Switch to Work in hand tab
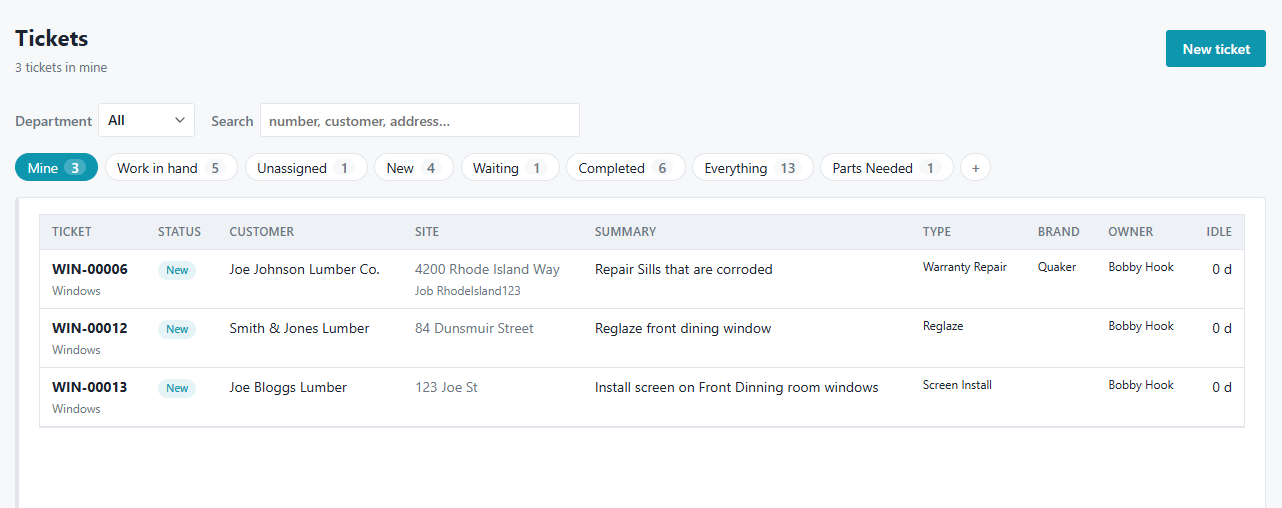 click(x=171, y=168)
